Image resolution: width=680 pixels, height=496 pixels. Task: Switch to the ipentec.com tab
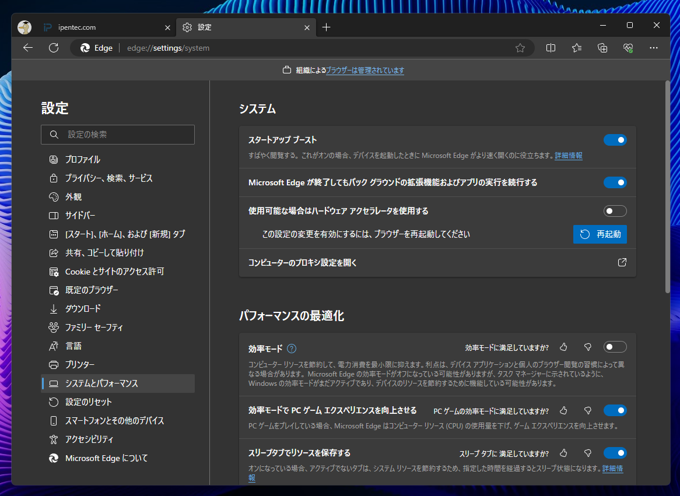coord(106,27)
